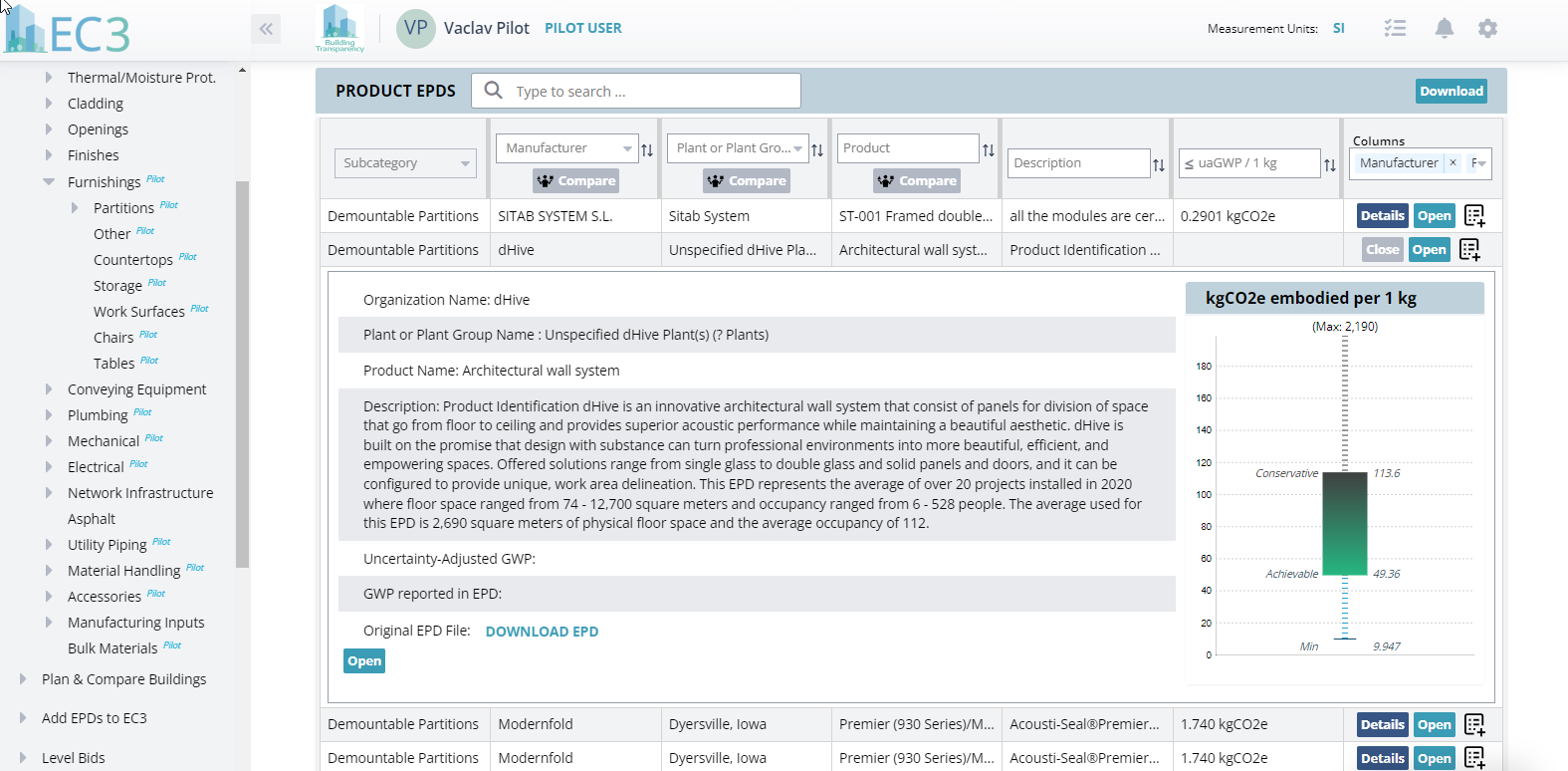This screenshot has height=771, width=1568.
Task: Collapse the sidebar with double-chevron icon
Action: [266, 29]
